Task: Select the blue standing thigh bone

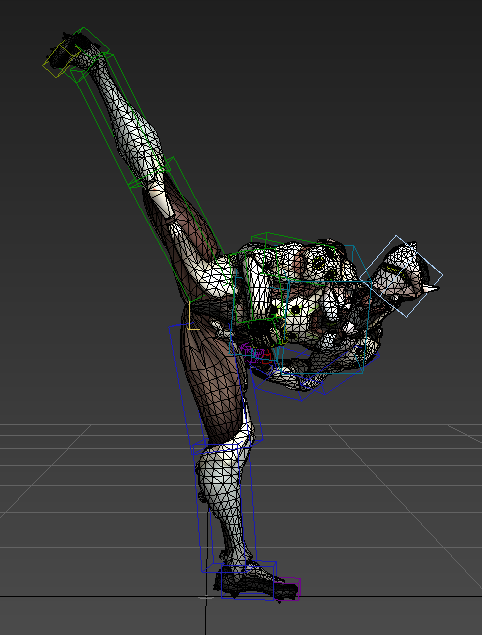Action: 215,385
